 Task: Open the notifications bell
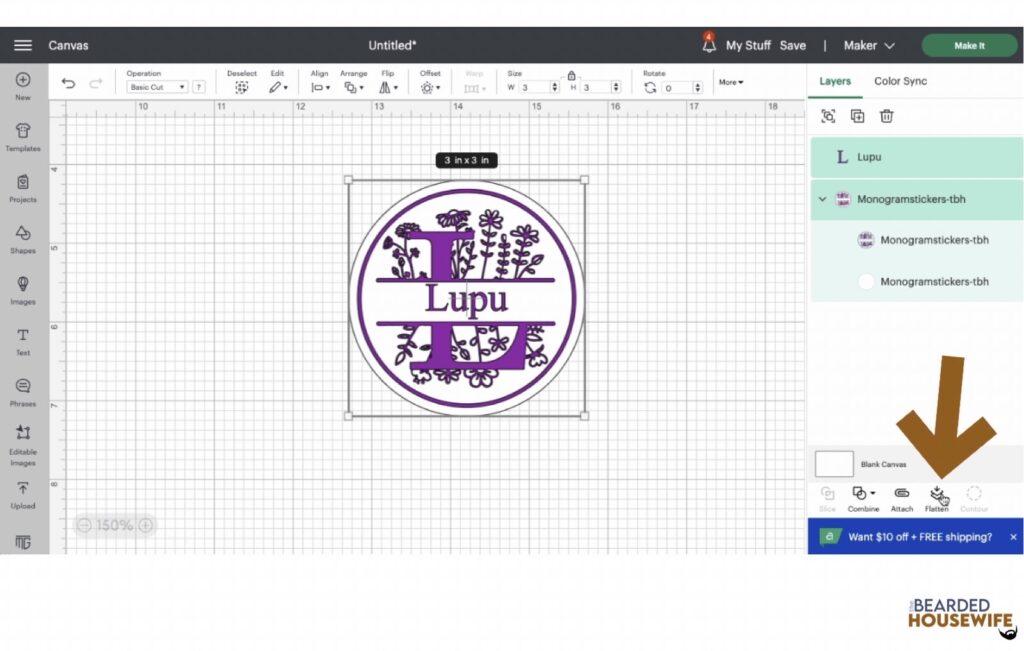click(x=709, y=45)
